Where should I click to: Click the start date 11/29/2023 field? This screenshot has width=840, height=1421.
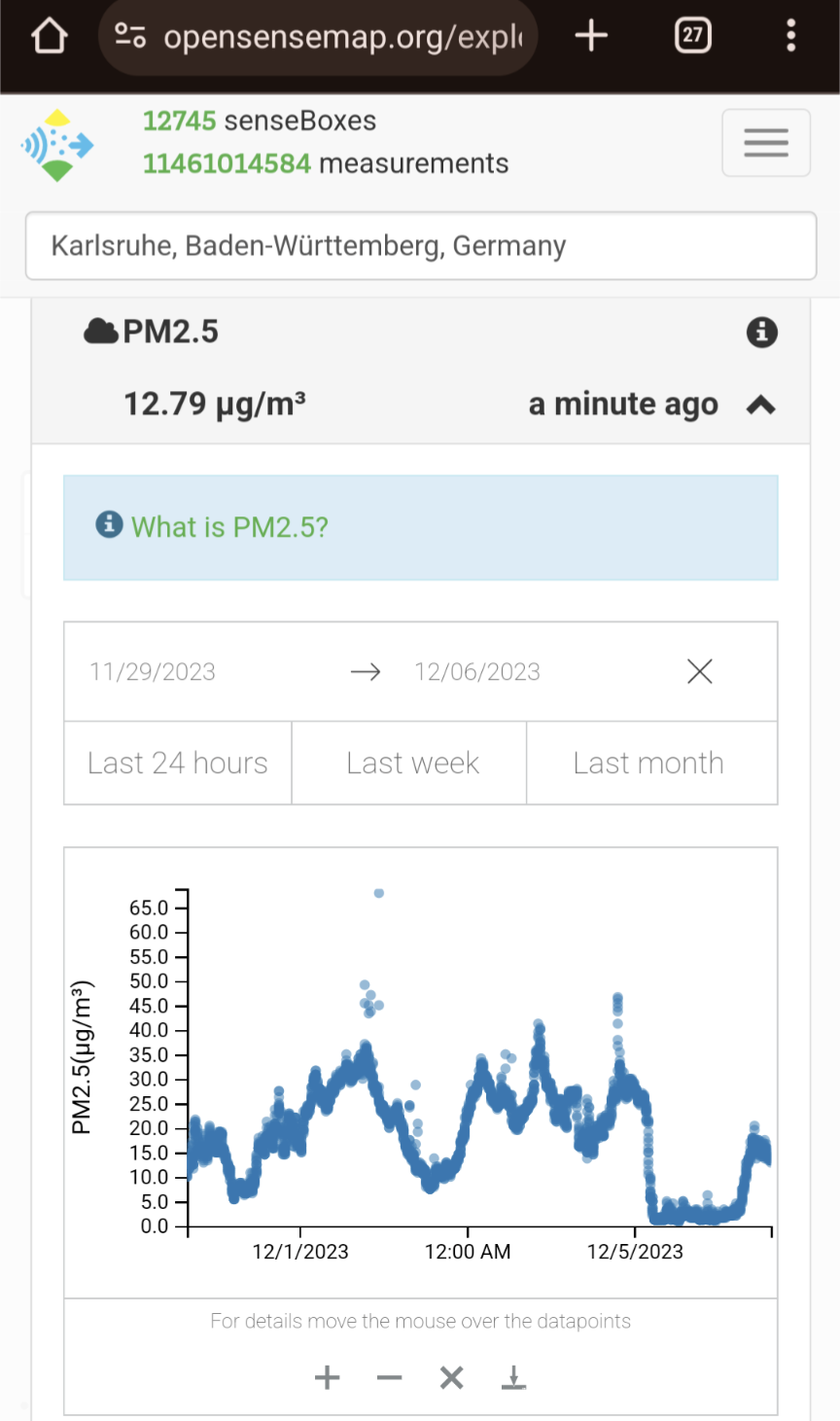tap(153, 672)
